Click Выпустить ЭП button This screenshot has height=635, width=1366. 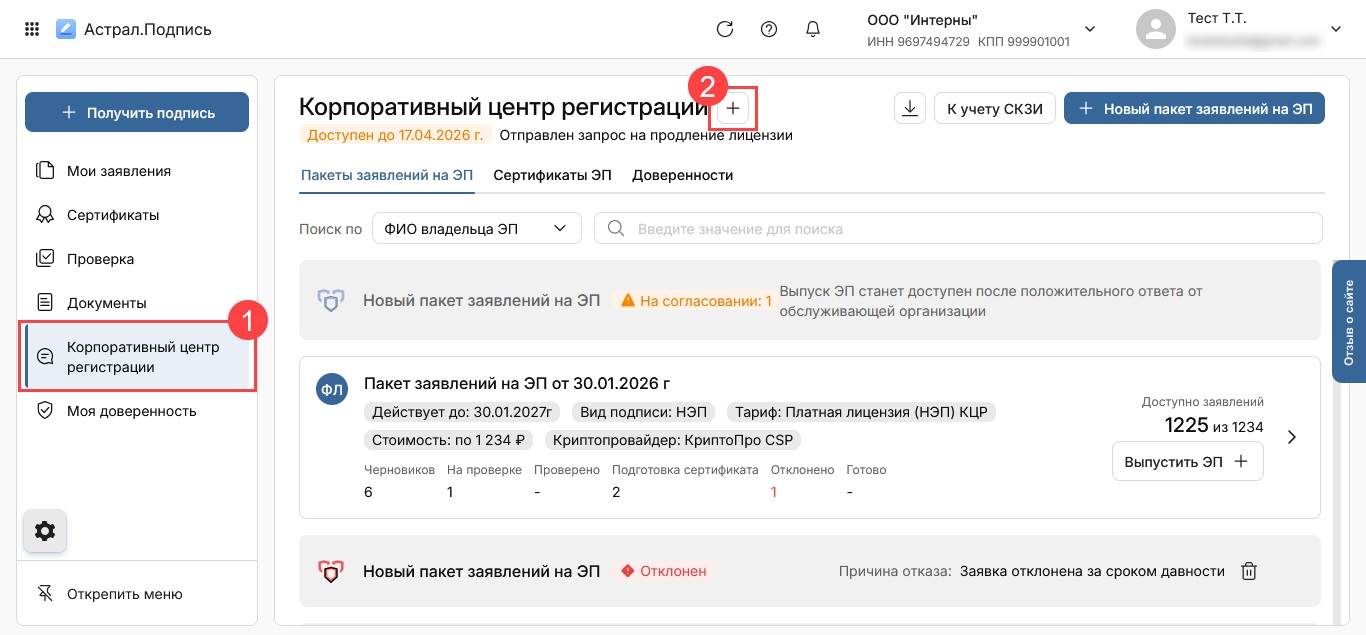pyautogui.click(x=1187, y=462)
